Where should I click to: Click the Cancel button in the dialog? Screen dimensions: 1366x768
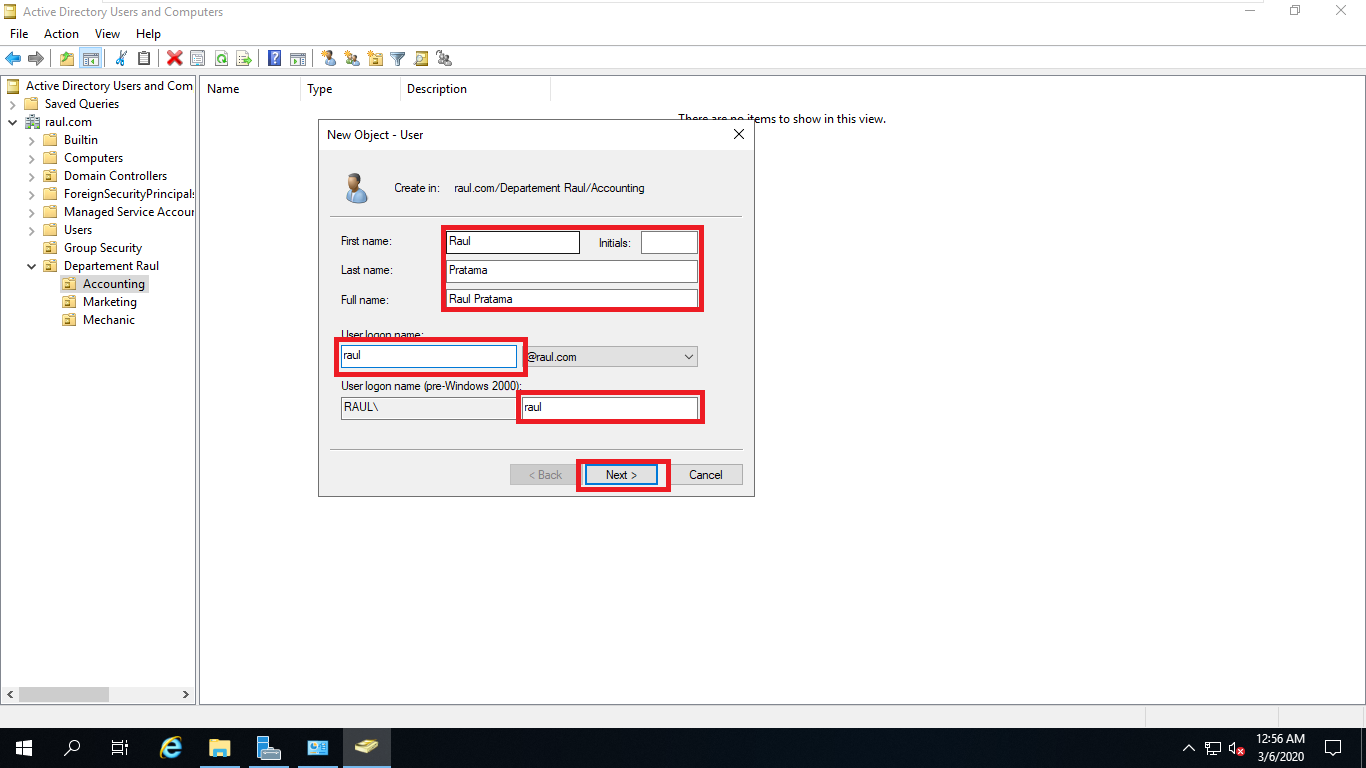[x=705, y=475]
